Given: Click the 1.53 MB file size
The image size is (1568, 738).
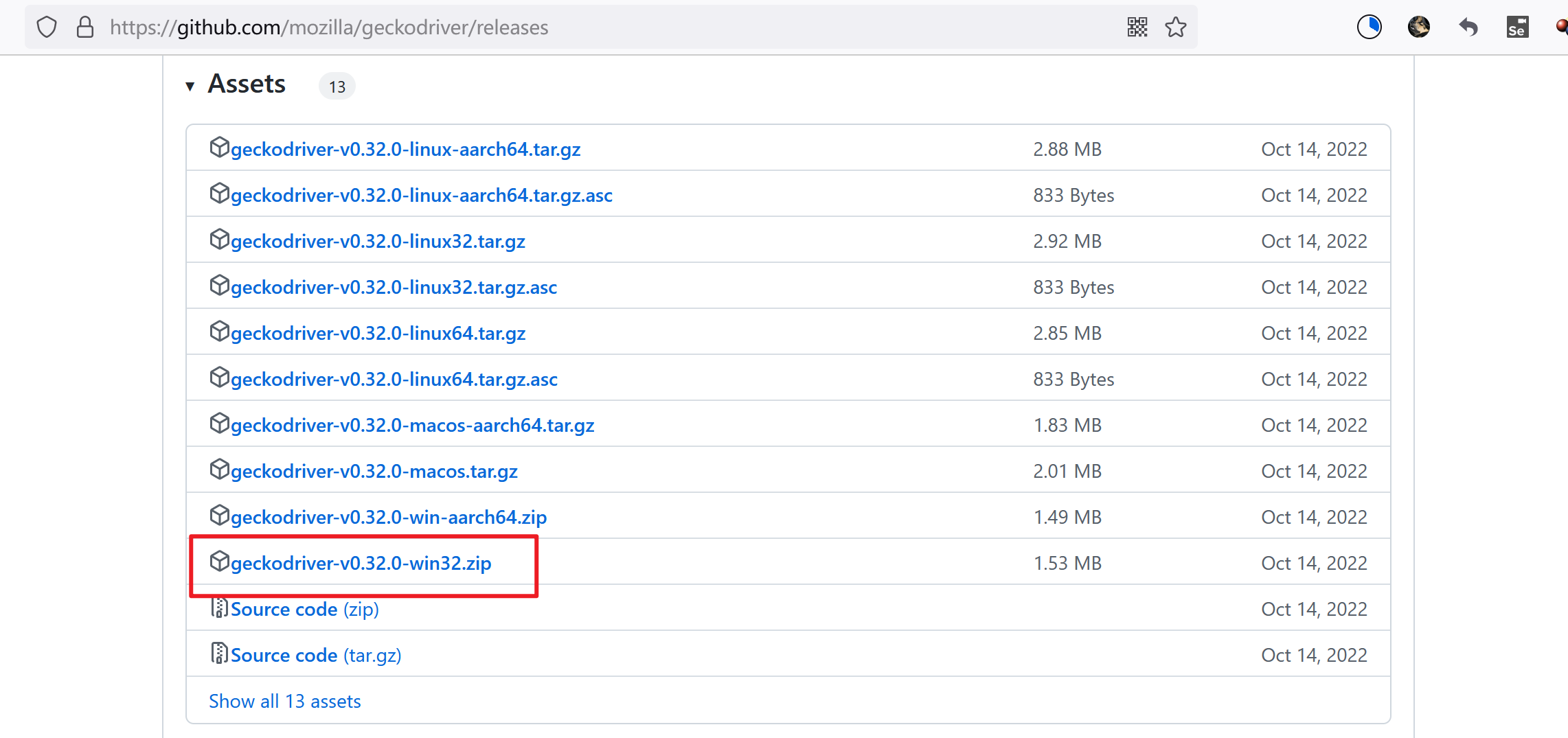Looking at the screenshot, I should click(x=1067, y=563).
